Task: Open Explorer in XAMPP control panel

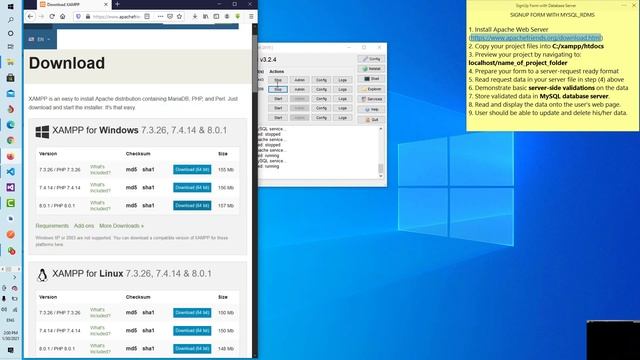Action: point(371,89)
